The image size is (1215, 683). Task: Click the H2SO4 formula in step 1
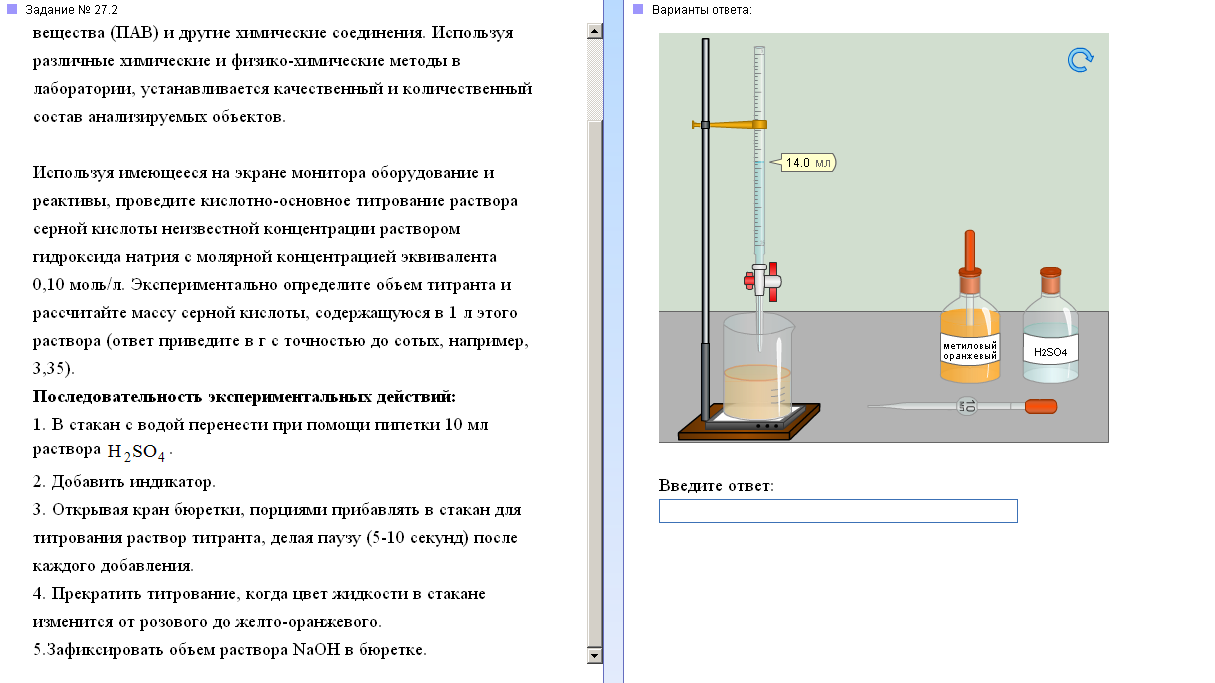click(137, 452)
